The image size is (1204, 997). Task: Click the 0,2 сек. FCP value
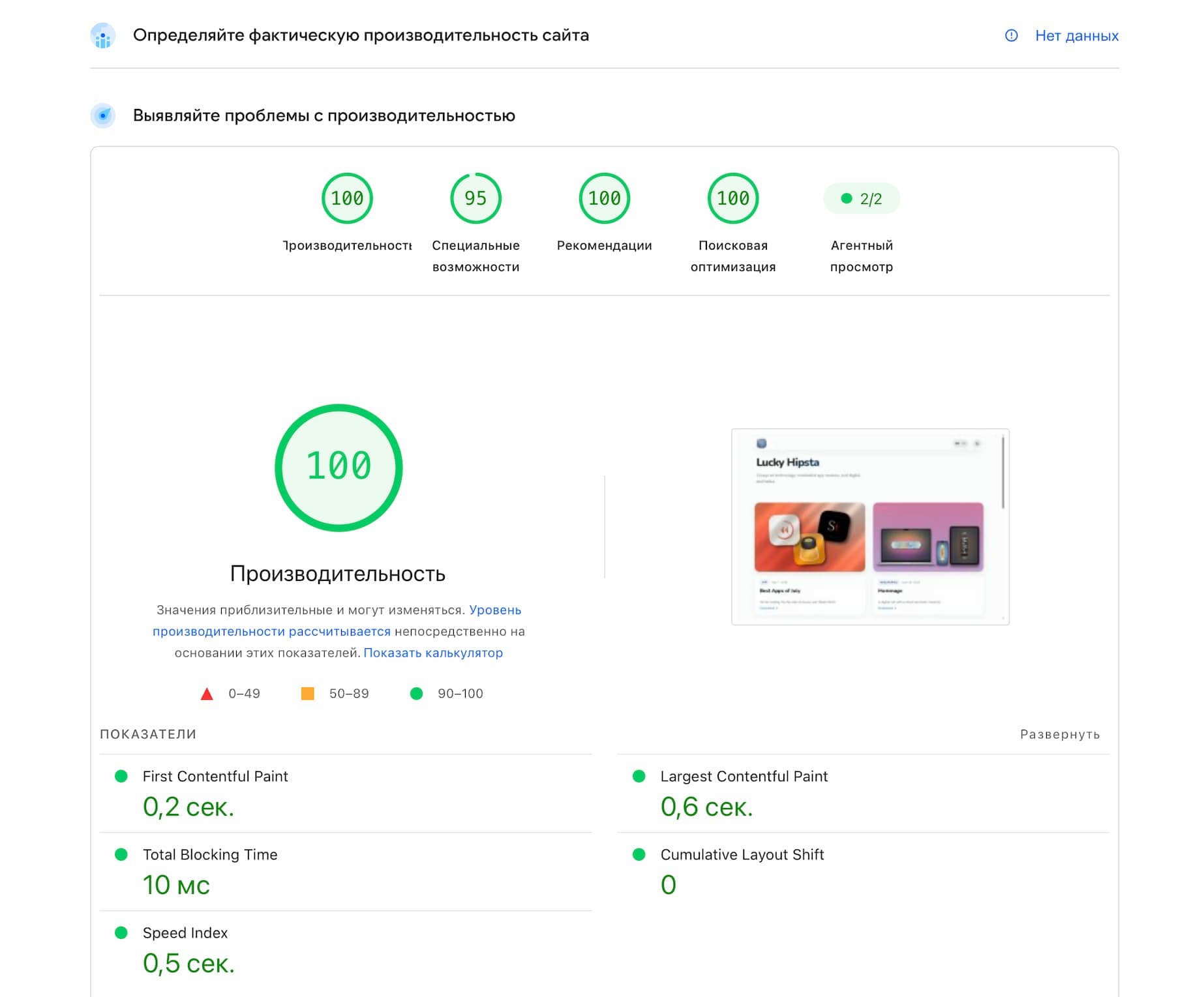coord(188,807)
